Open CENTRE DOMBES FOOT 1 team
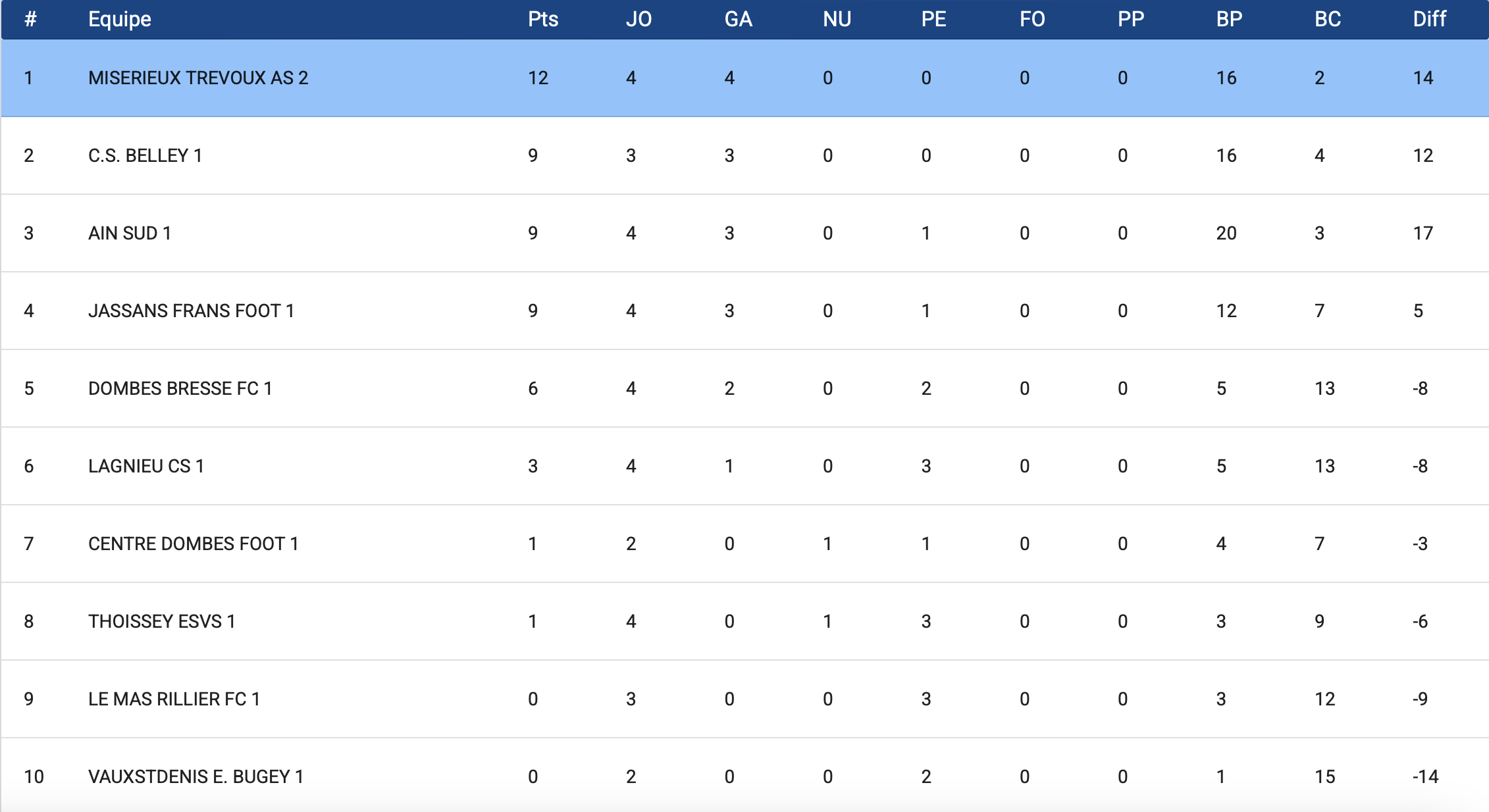 tap(193, 544)
